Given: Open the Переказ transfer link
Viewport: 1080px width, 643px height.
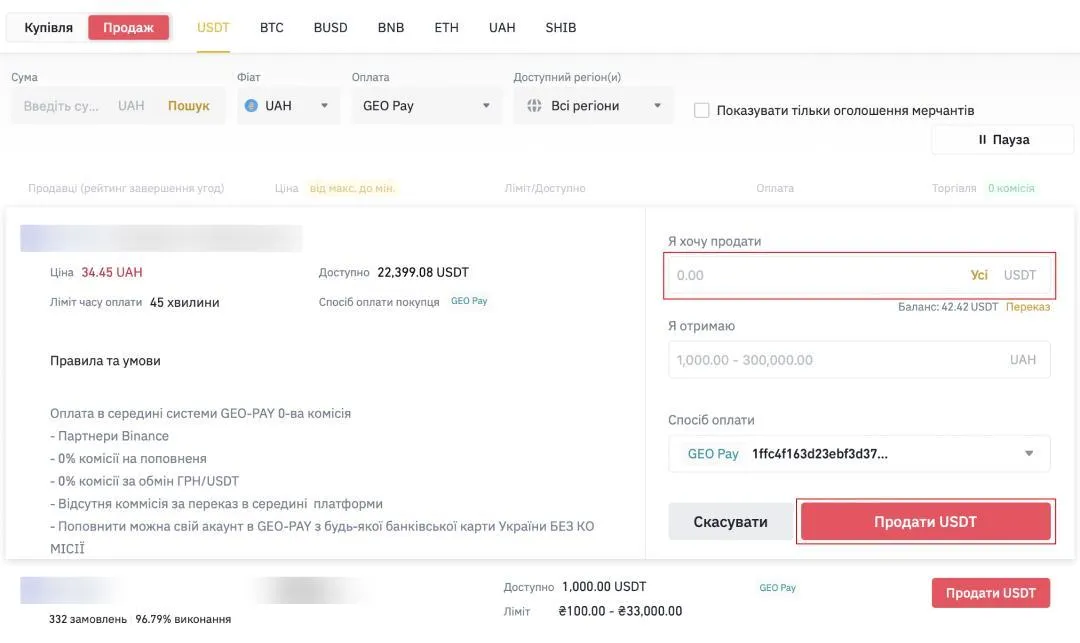Looking at the screenshot, I should pos(1028,307).
